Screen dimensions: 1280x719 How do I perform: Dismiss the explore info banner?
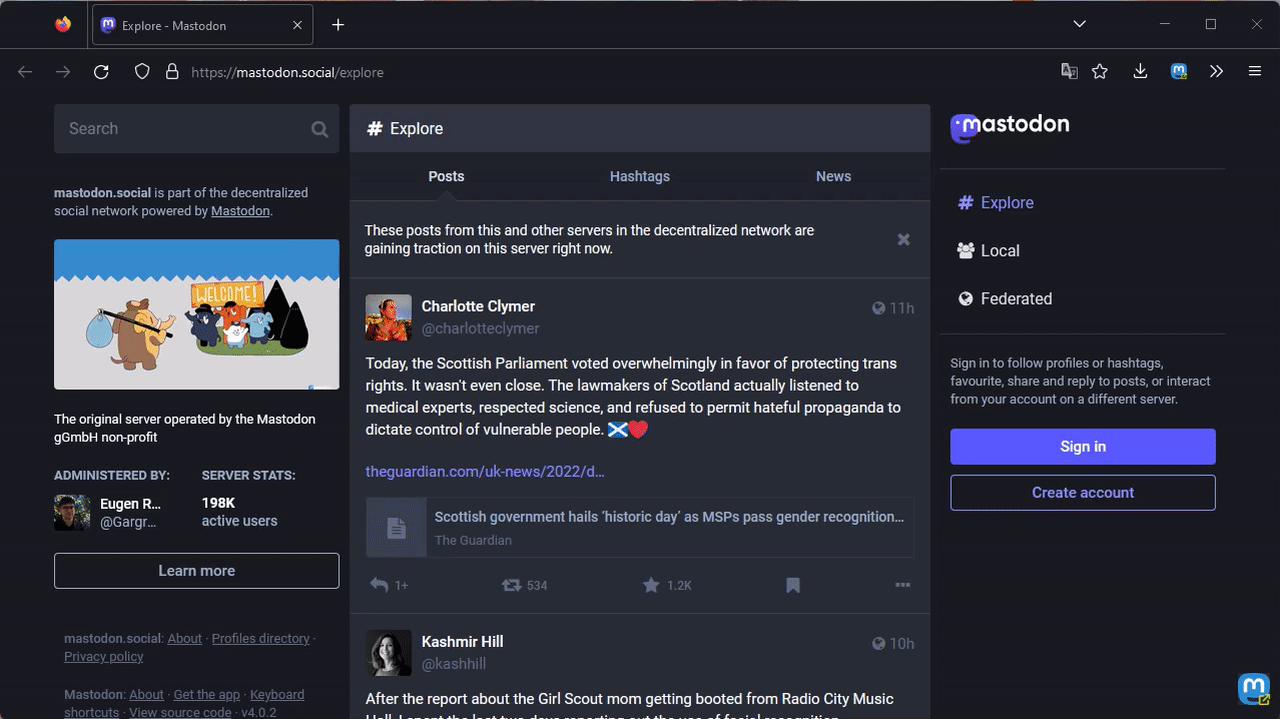tap(904, 239)
